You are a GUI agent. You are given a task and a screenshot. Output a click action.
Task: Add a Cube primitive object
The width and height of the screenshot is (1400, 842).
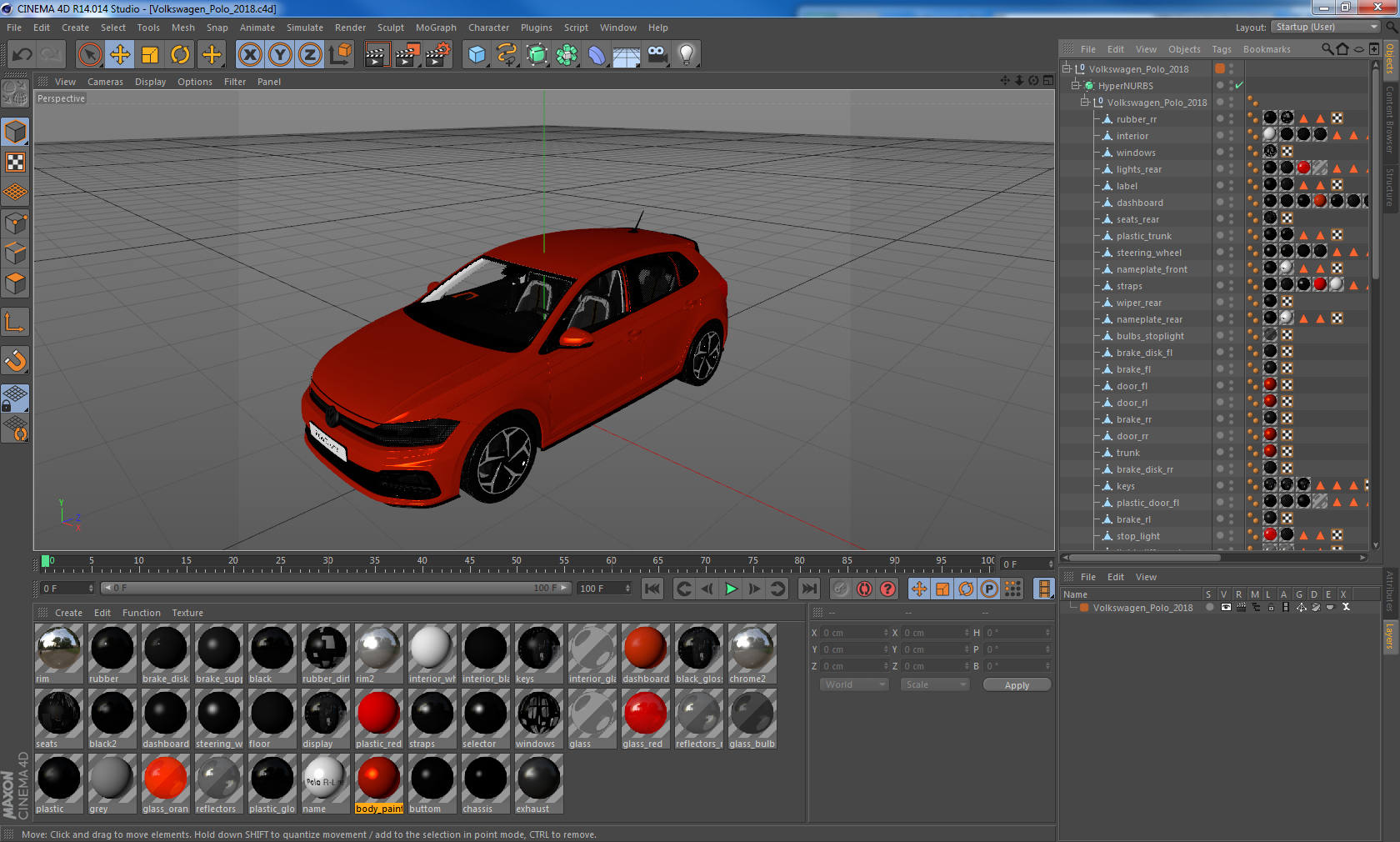tap(477, 55)
